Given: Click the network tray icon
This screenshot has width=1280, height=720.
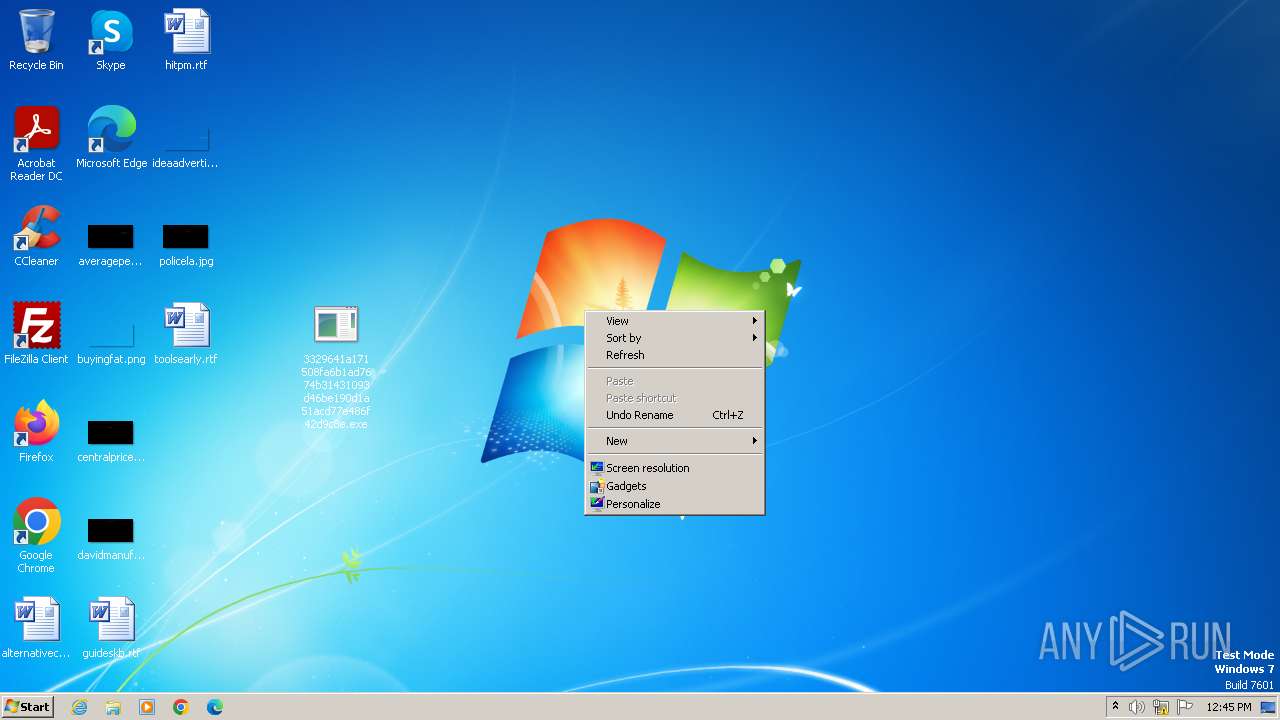Looking at the screenshot, I should 1161,707.
